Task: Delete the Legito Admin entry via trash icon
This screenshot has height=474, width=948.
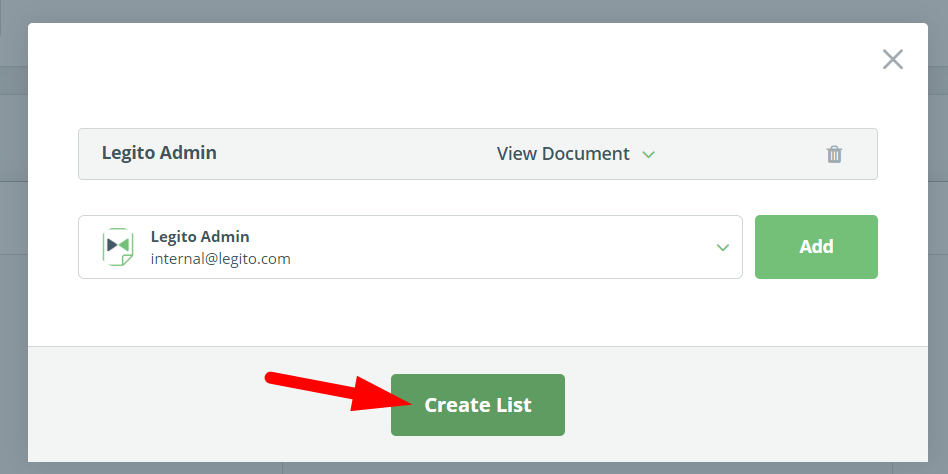Action: tap(834, 154)
